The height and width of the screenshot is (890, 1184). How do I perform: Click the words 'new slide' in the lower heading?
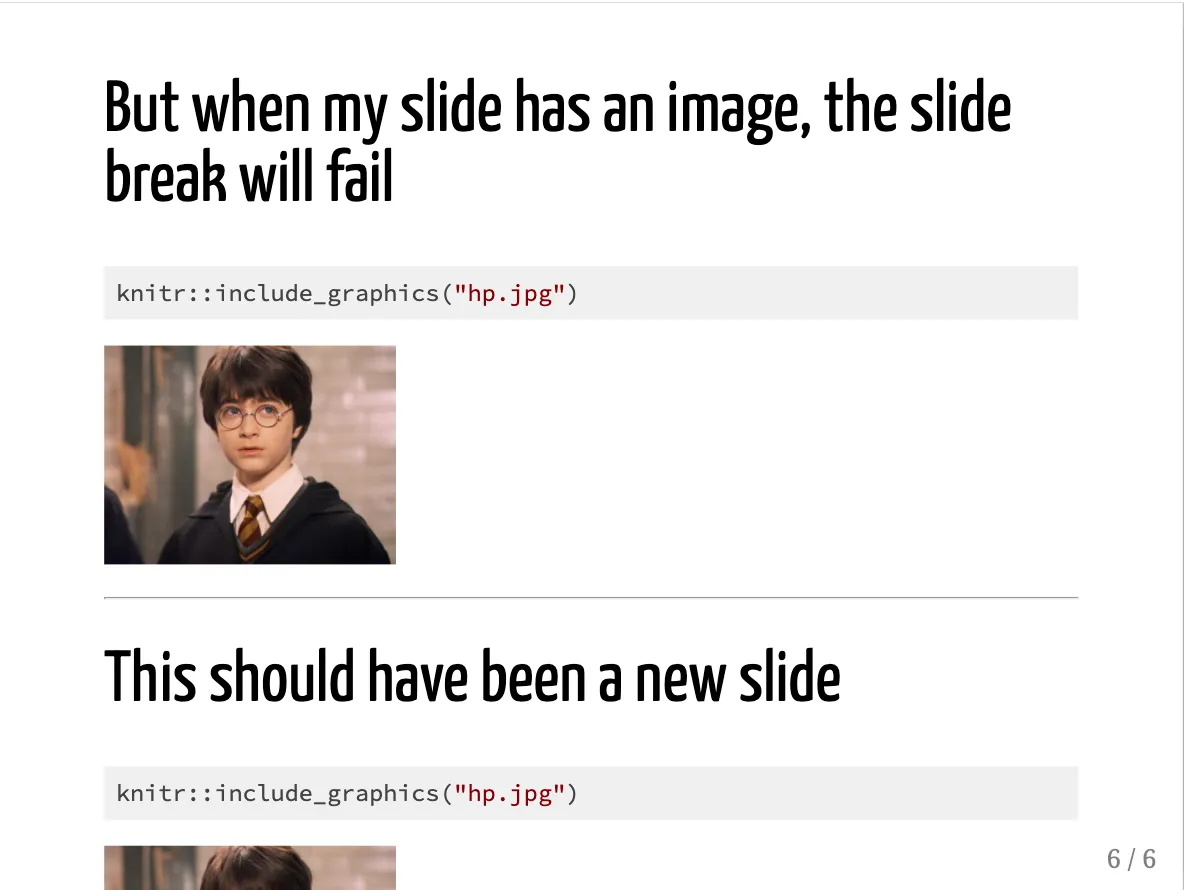coord(738,676)
